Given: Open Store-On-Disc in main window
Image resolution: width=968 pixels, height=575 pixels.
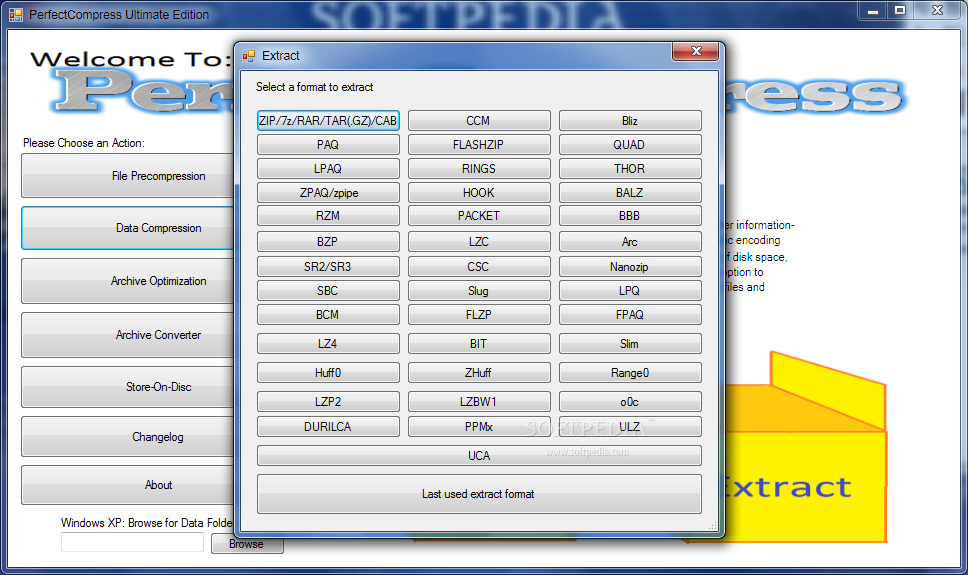Looking at the screenshot, I should click(x=128, y=387).
